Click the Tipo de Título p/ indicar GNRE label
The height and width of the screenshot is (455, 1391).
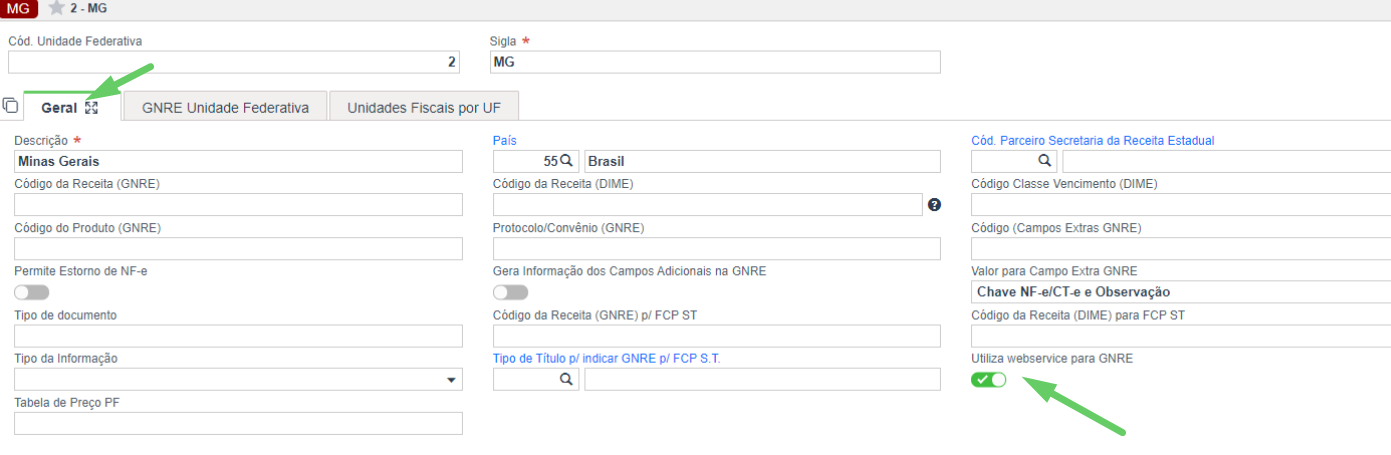[x=606, y=358]
